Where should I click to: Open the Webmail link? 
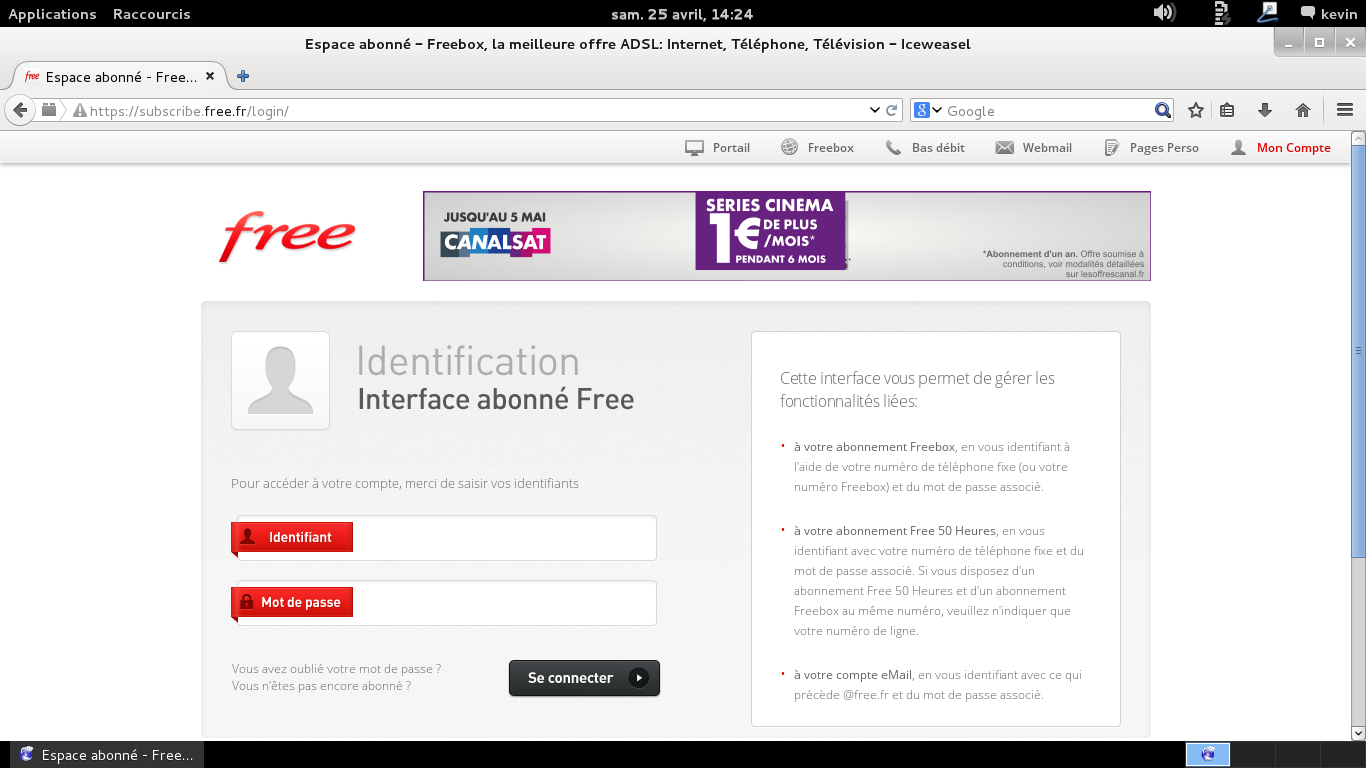pyautogui.click(x=1033, y=148)
